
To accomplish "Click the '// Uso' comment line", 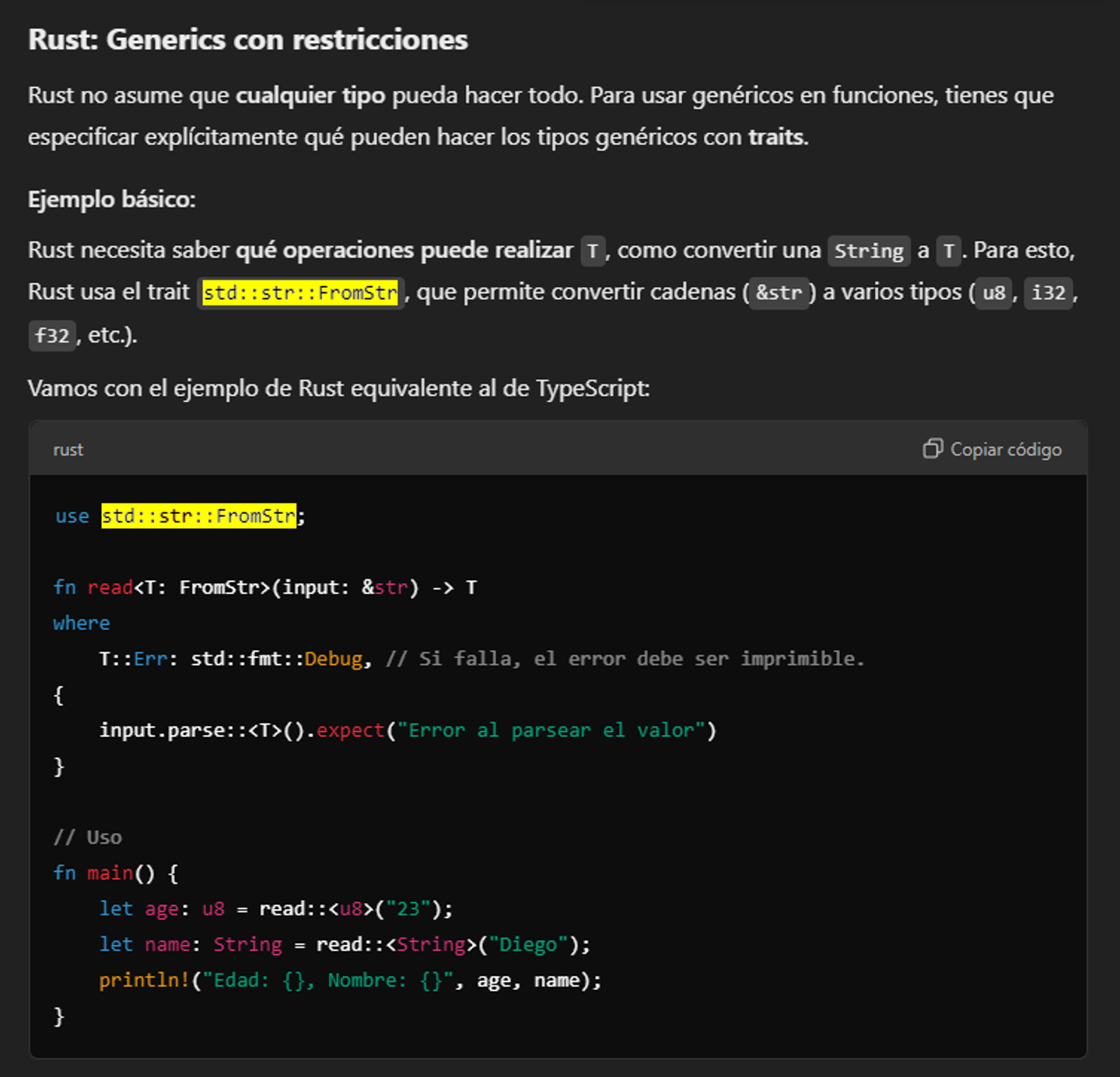I will 88,837.
